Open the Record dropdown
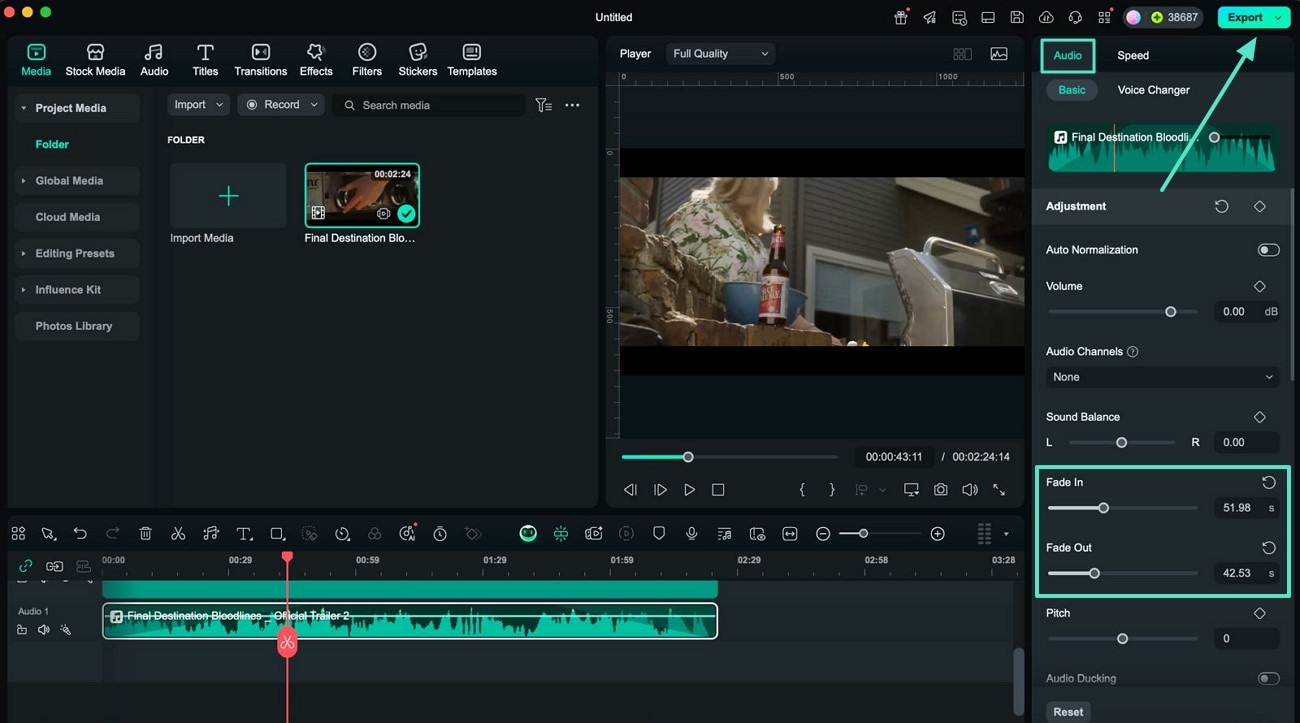 click(x=283, y=105)
